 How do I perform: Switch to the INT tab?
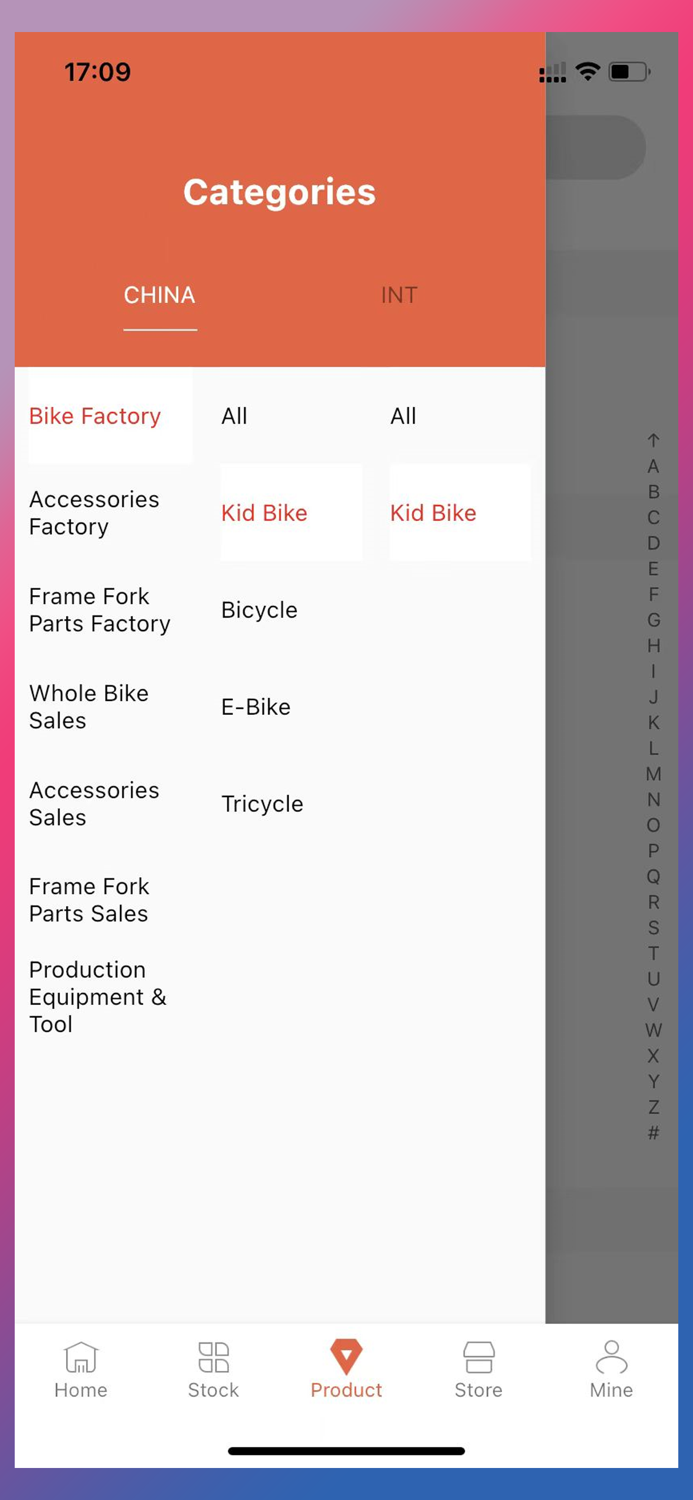click(399, 295)
